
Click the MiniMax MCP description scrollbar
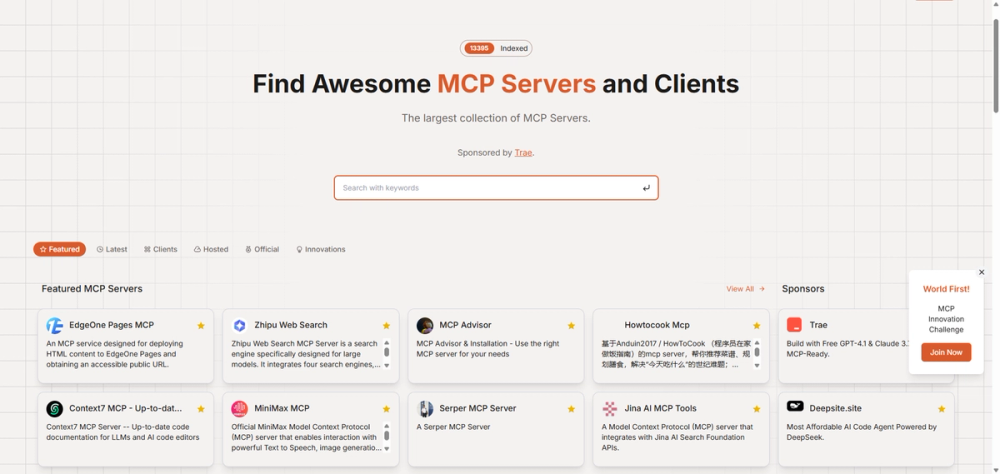click(x=386, y=438)
